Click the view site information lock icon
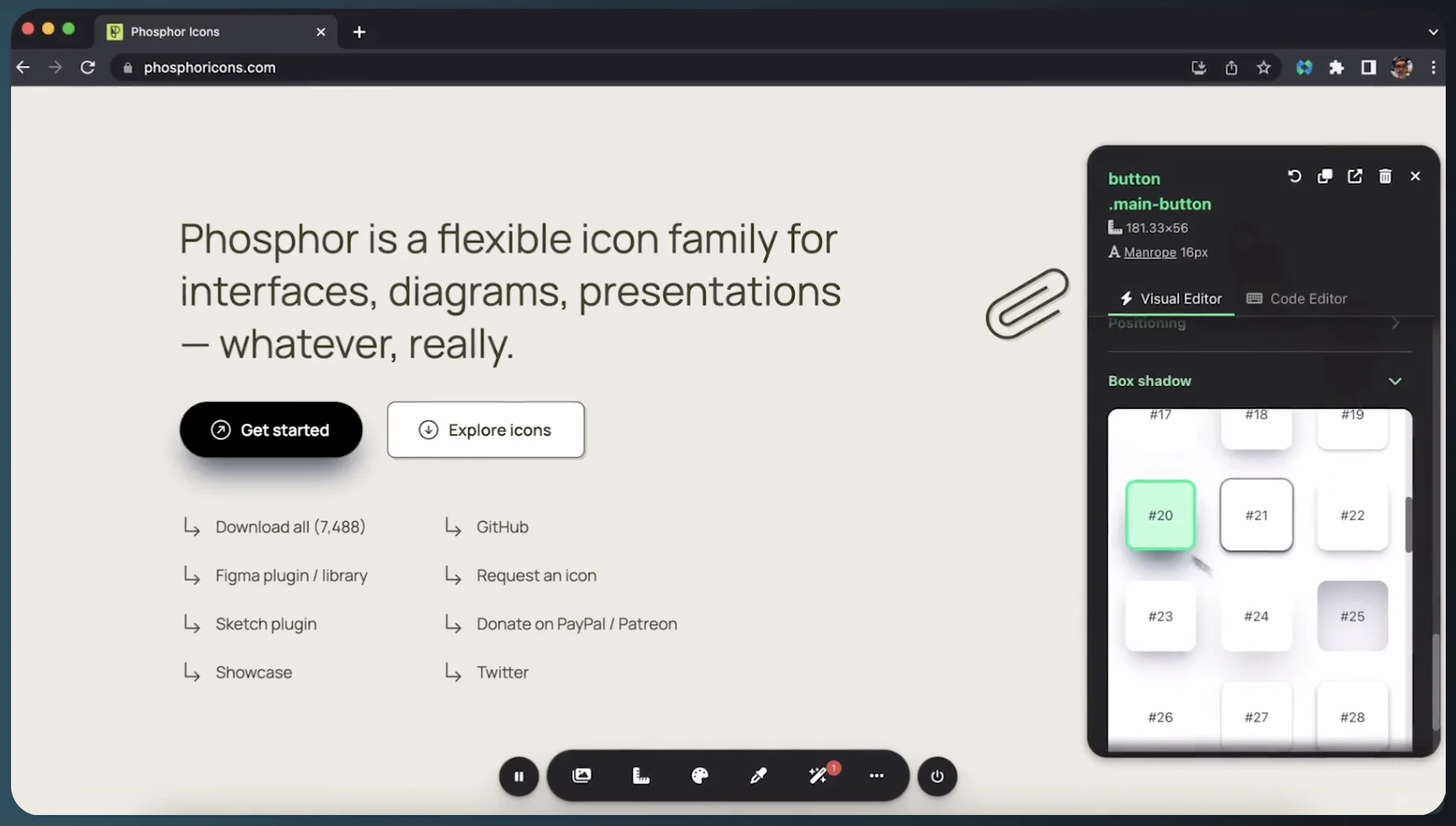 [128, 68]
